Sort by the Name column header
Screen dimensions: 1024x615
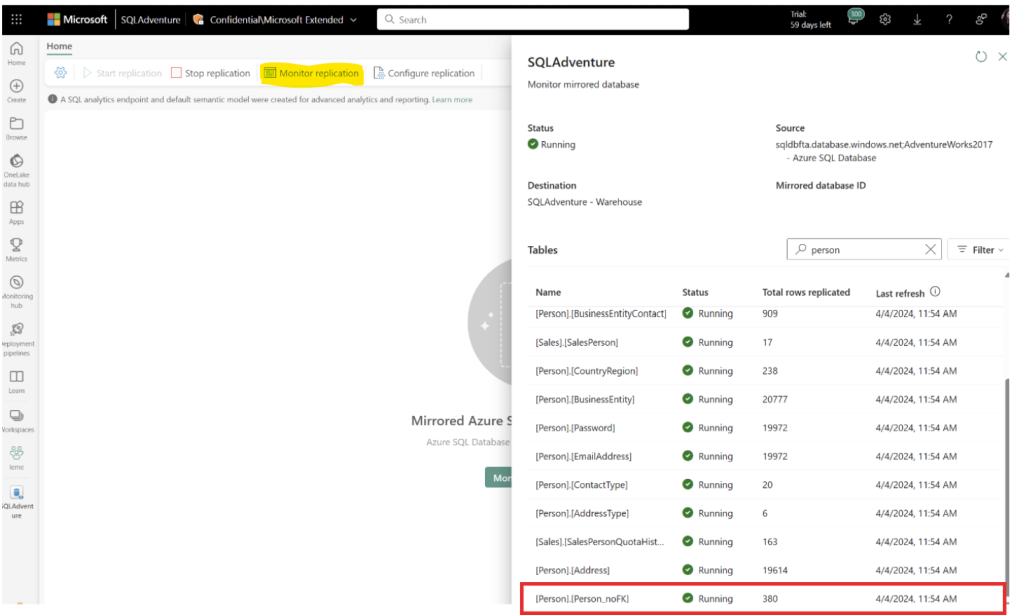click(548, 292)
